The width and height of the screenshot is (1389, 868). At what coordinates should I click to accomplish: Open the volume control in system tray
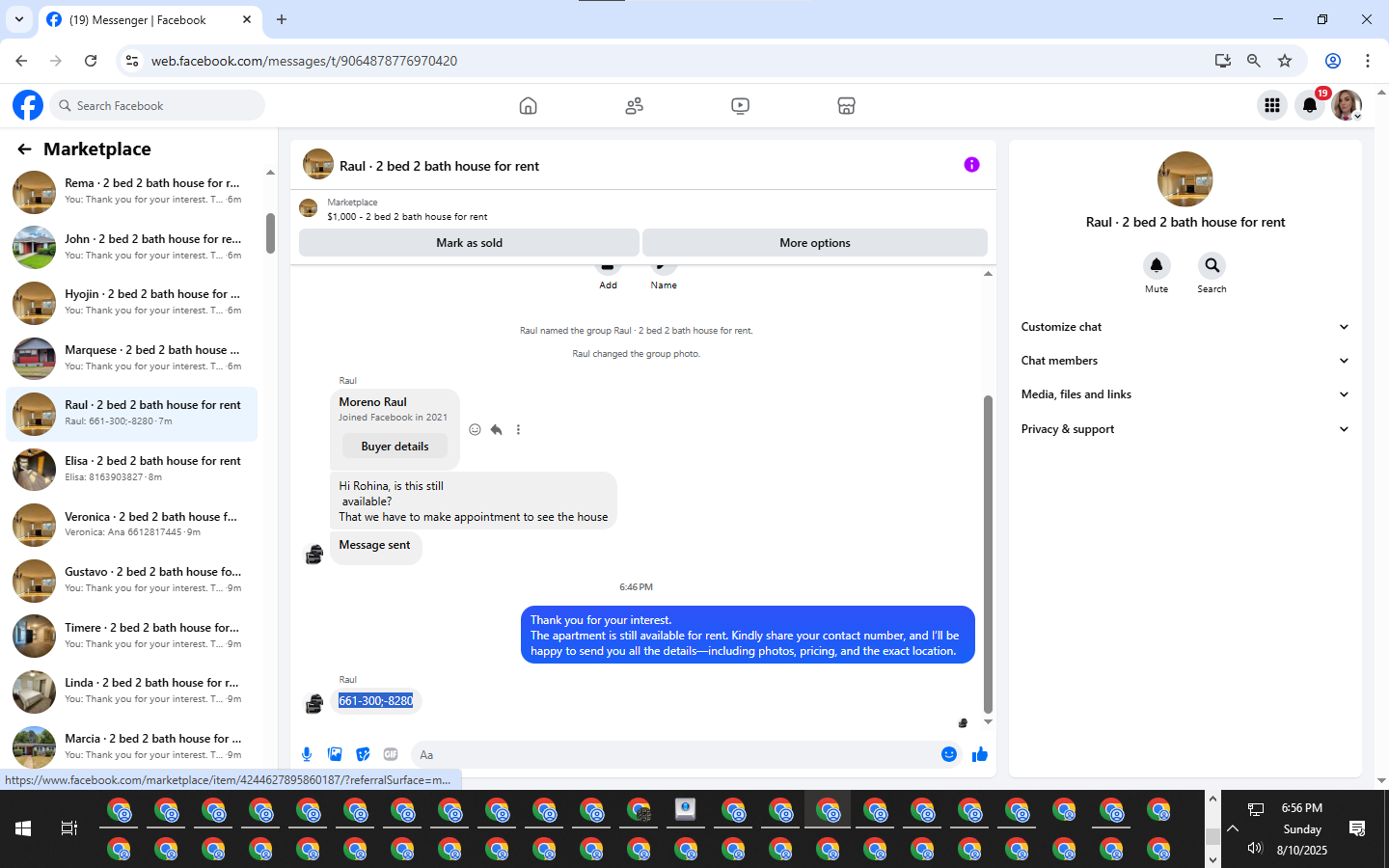point(1255,849)
